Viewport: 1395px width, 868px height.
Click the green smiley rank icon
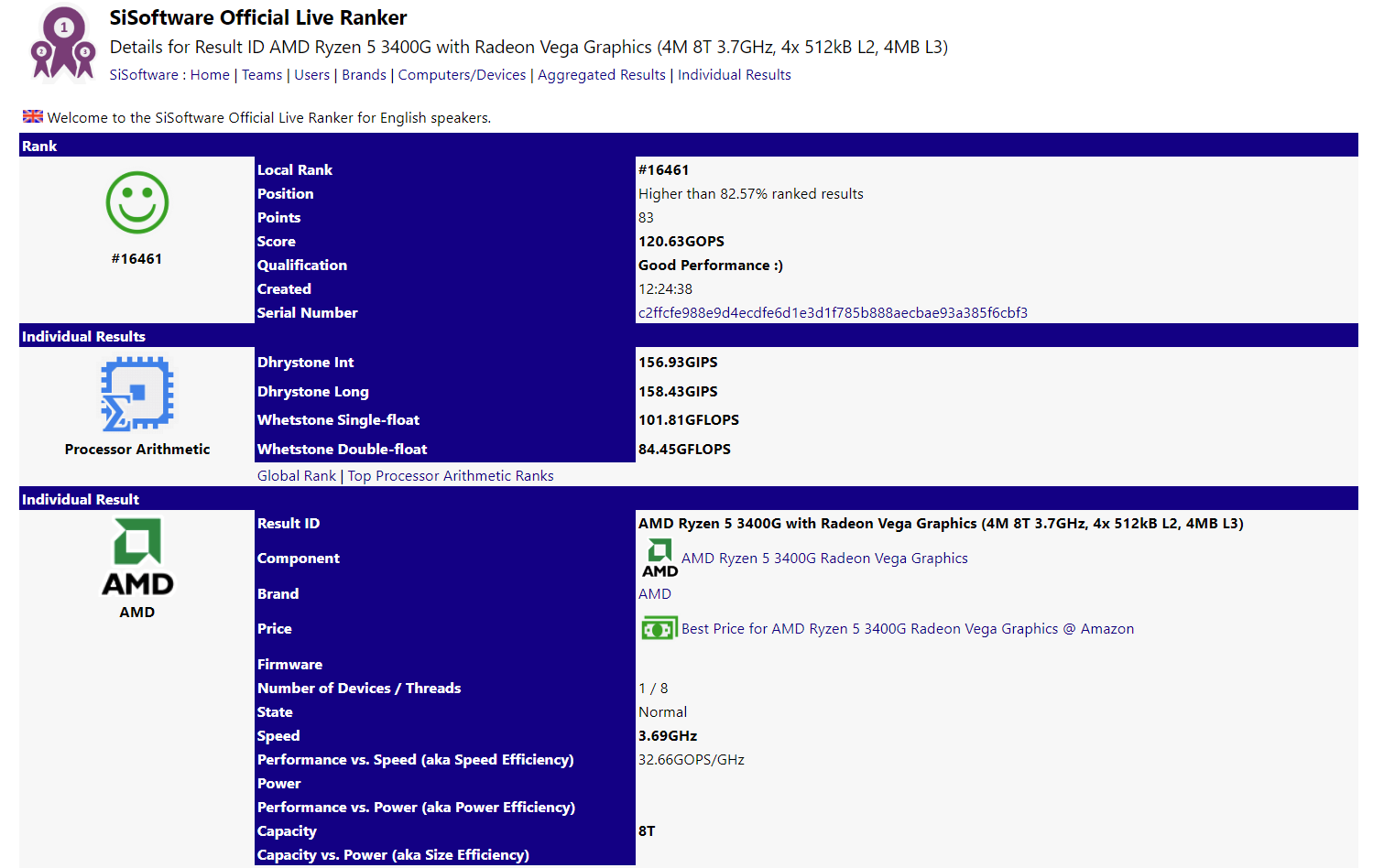[x=136, y=202]
